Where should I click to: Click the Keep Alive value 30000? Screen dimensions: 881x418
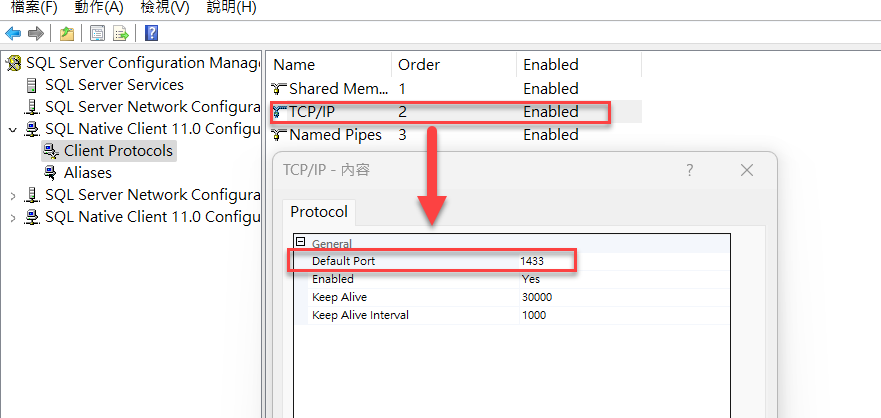click(537, 297)
